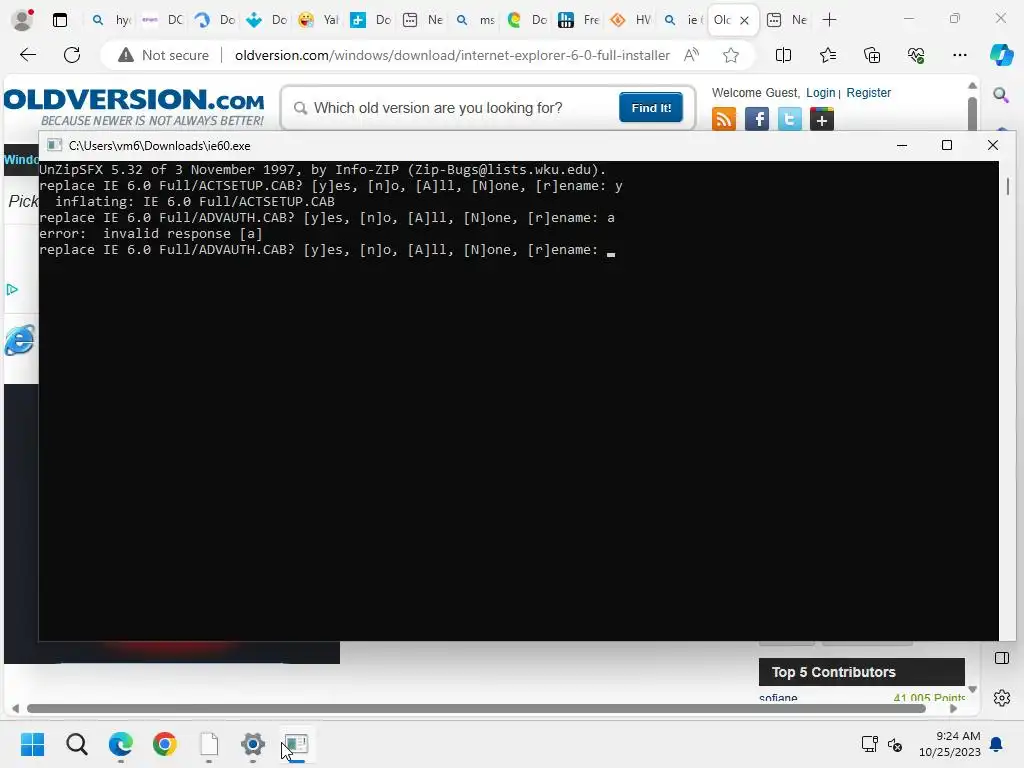This screenshot has height=768, width=1024.
Task: Refresh the current page
Action: click(72, 55)
